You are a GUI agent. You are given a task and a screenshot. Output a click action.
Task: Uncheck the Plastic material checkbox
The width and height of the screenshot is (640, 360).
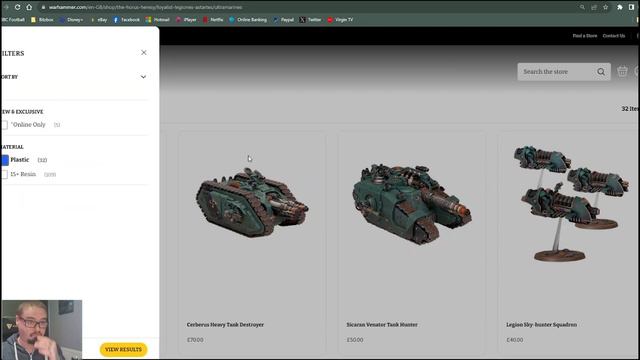pos(5,160)
